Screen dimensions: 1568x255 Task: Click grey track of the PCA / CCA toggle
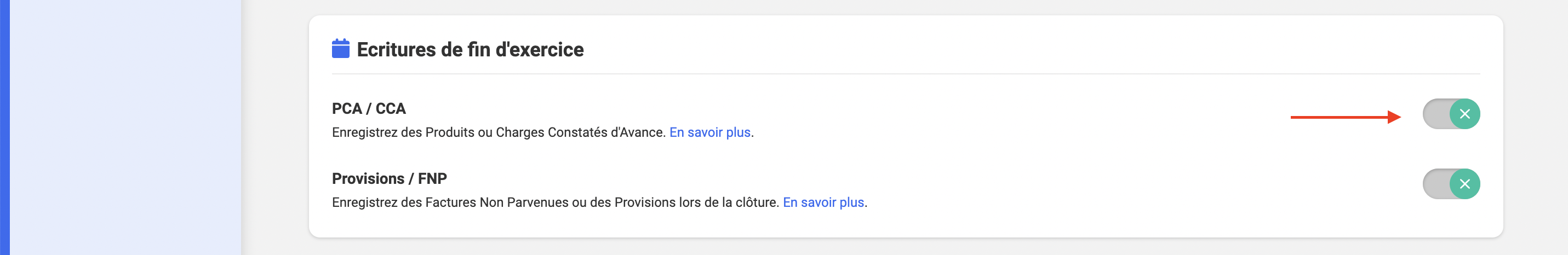point(1436,114)
